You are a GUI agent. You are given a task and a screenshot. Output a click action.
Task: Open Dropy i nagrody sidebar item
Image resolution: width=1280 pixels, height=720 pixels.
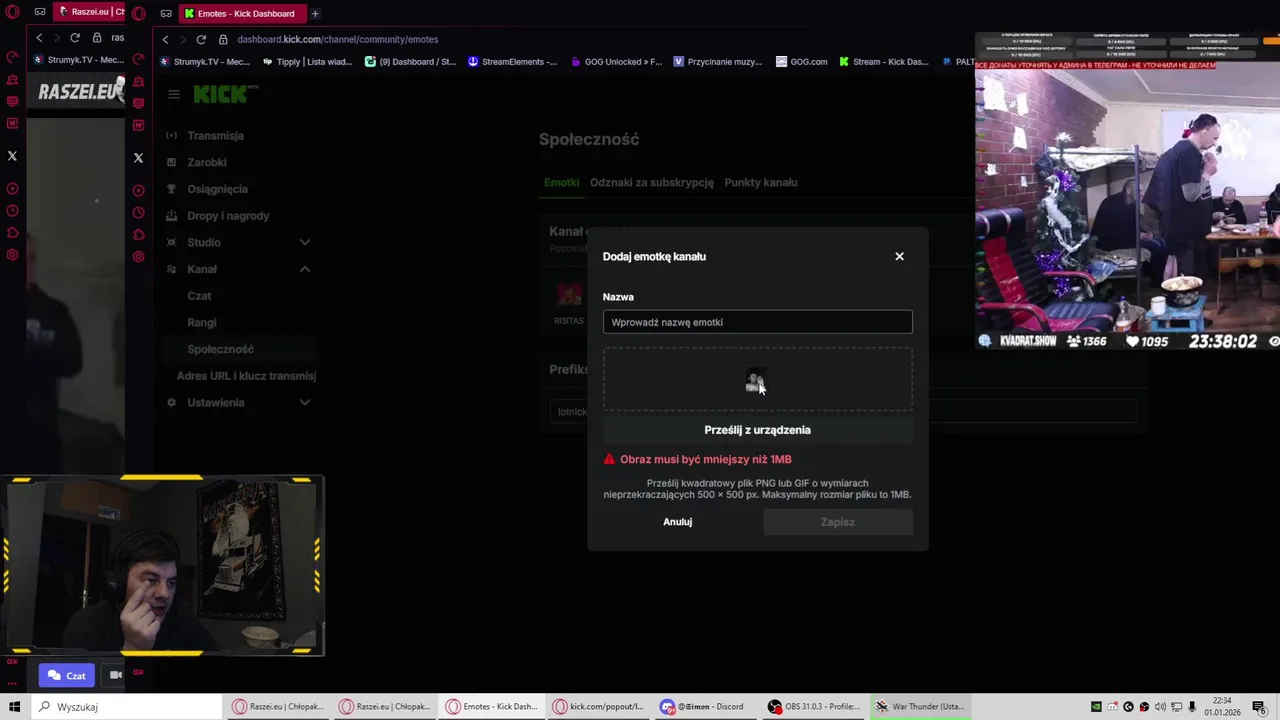228,216
